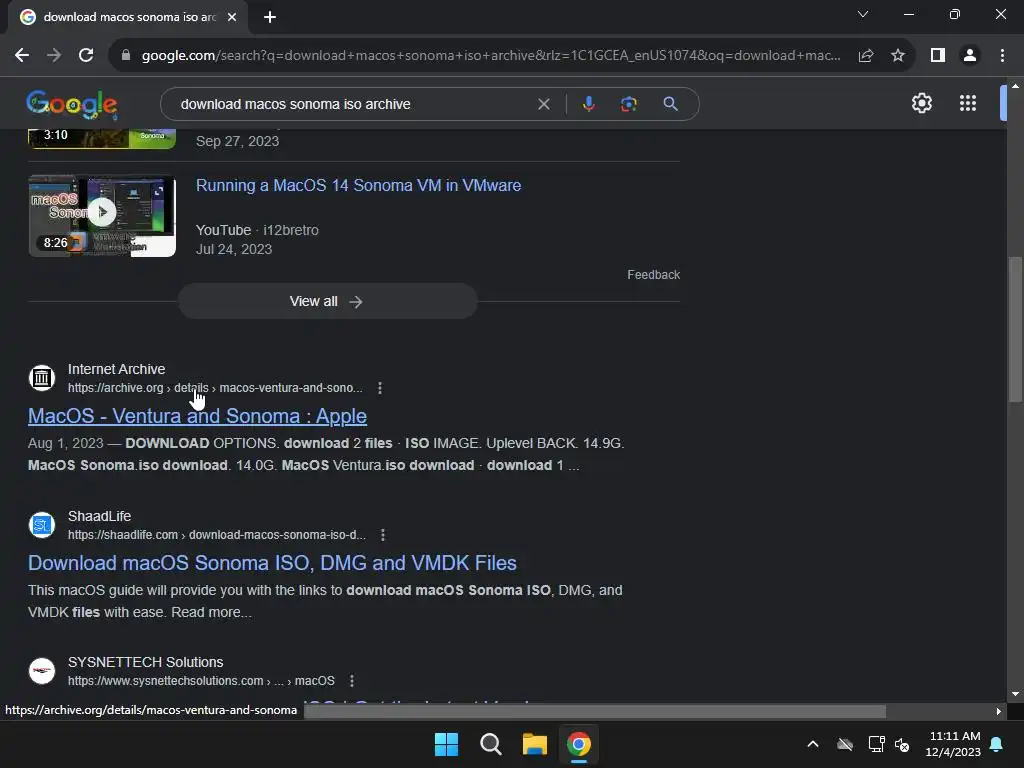Click the OneDrive cloud tray icon
Image resolution: width=1024 pixels, height=768 pixels.
(845, 744)
